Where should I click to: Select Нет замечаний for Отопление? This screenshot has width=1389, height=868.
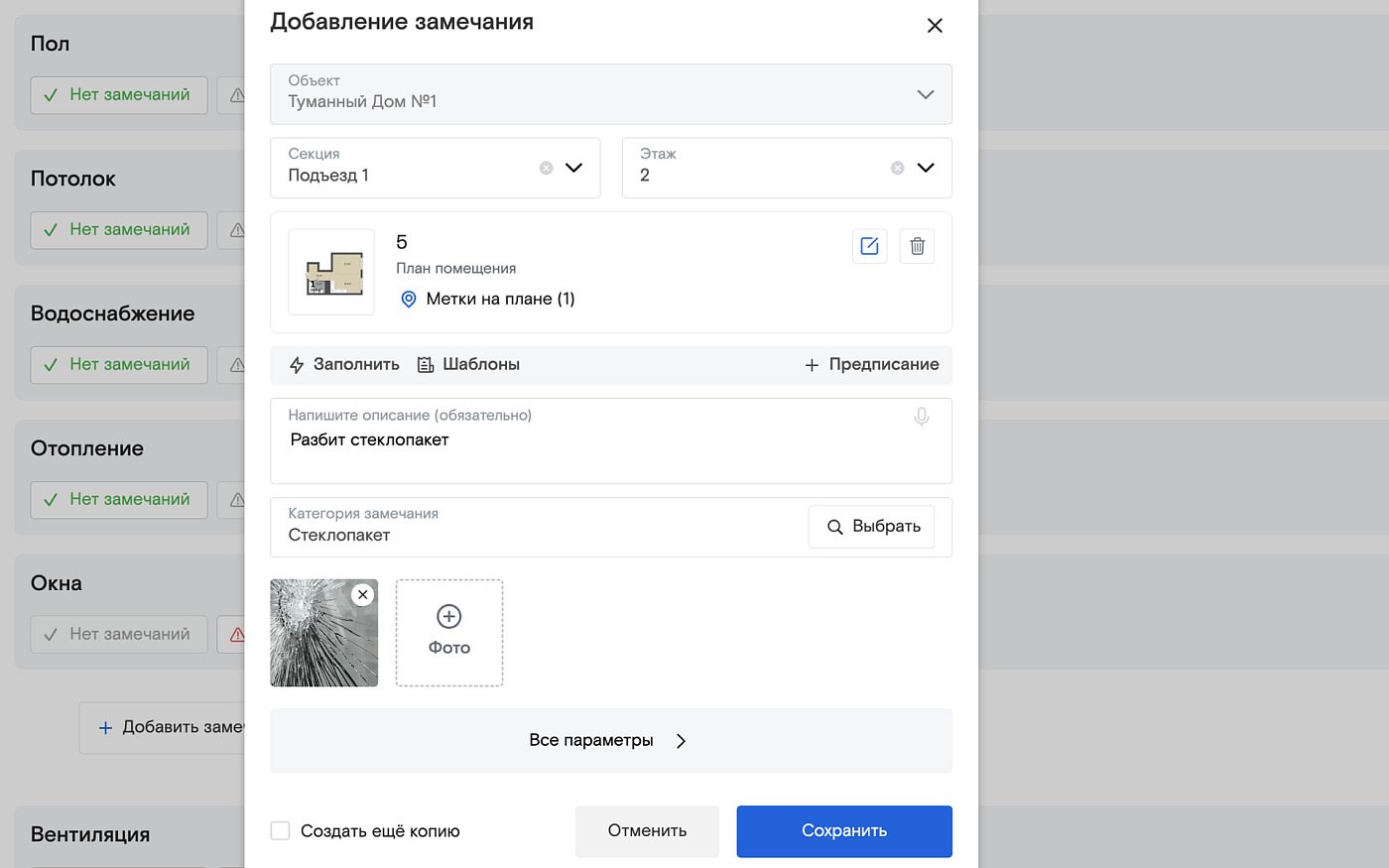pyautogui.click(x=119, y=499)
